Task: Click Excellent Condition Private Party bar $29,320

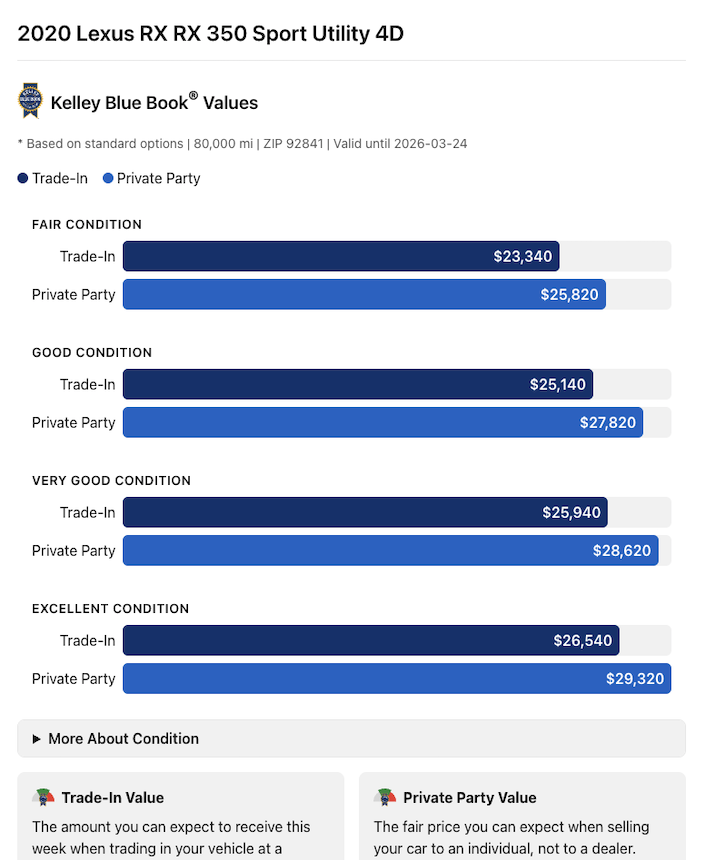Action: click(x=397, y=678)
